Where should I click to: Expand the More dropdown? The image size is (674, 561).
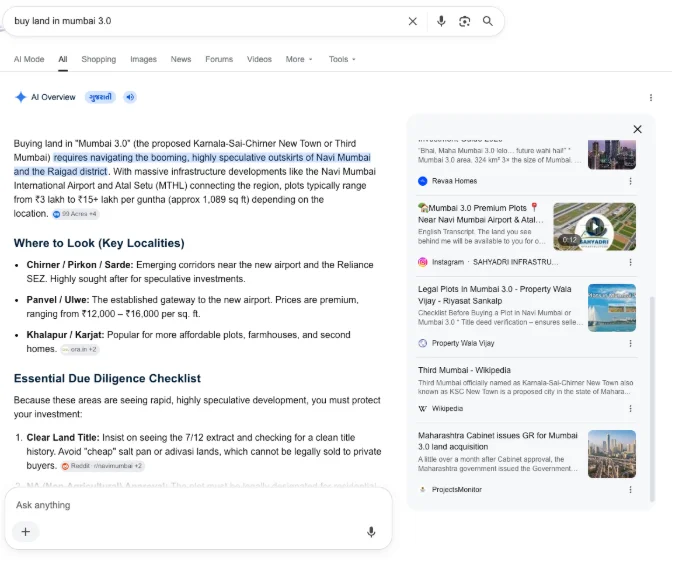coord(299,59)
